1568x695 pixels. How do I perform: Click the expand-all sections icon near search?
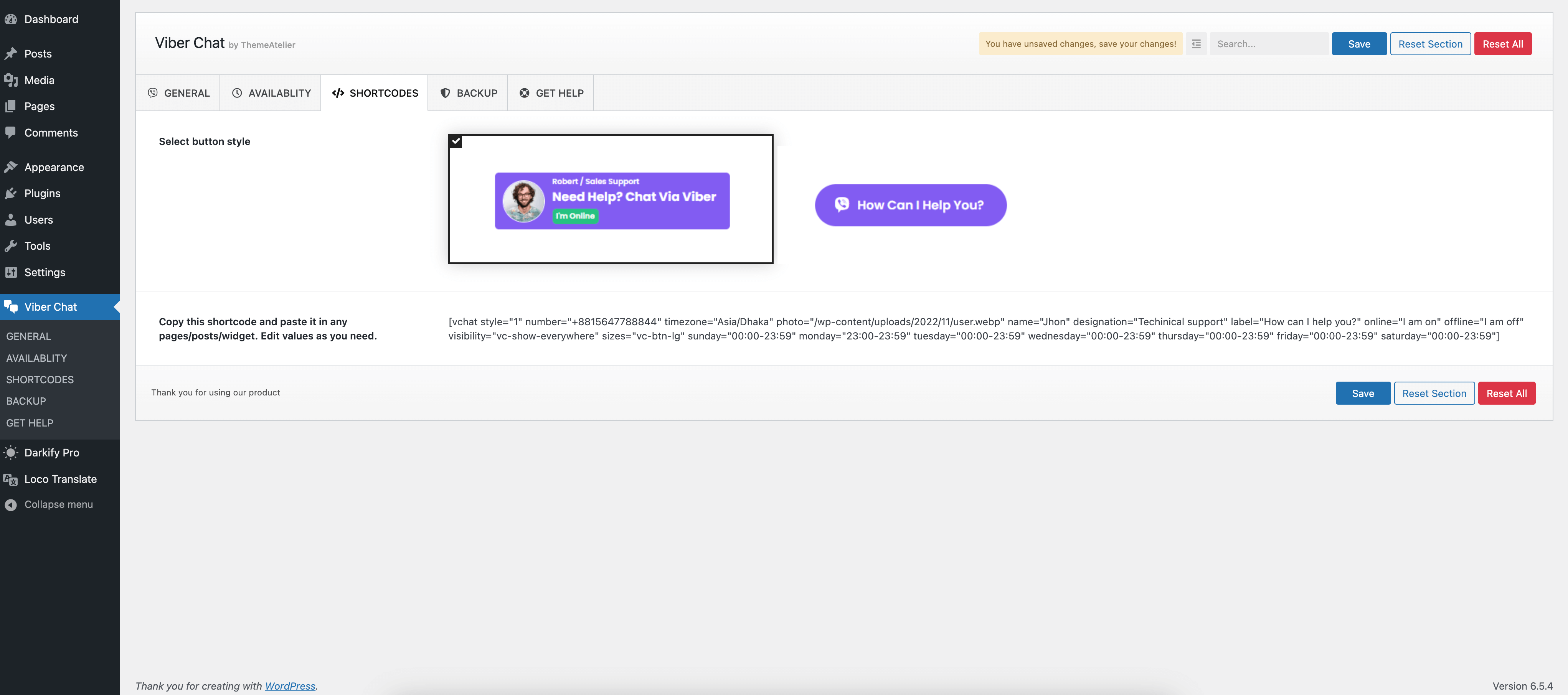pyautogui.click(x=1195, y=44)
